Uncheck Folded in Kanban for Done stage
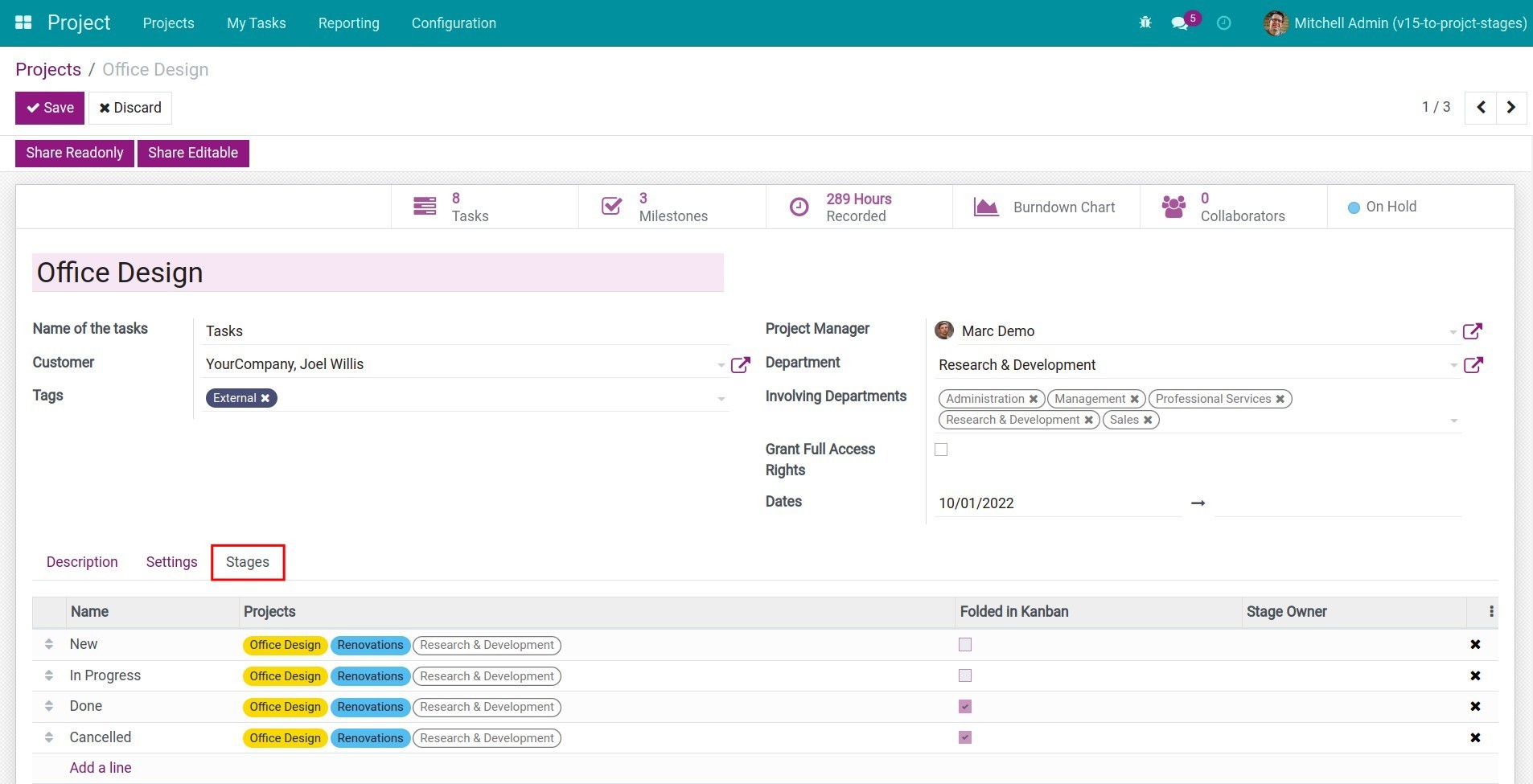The image size is (1533, 784). tap(965, 707)
